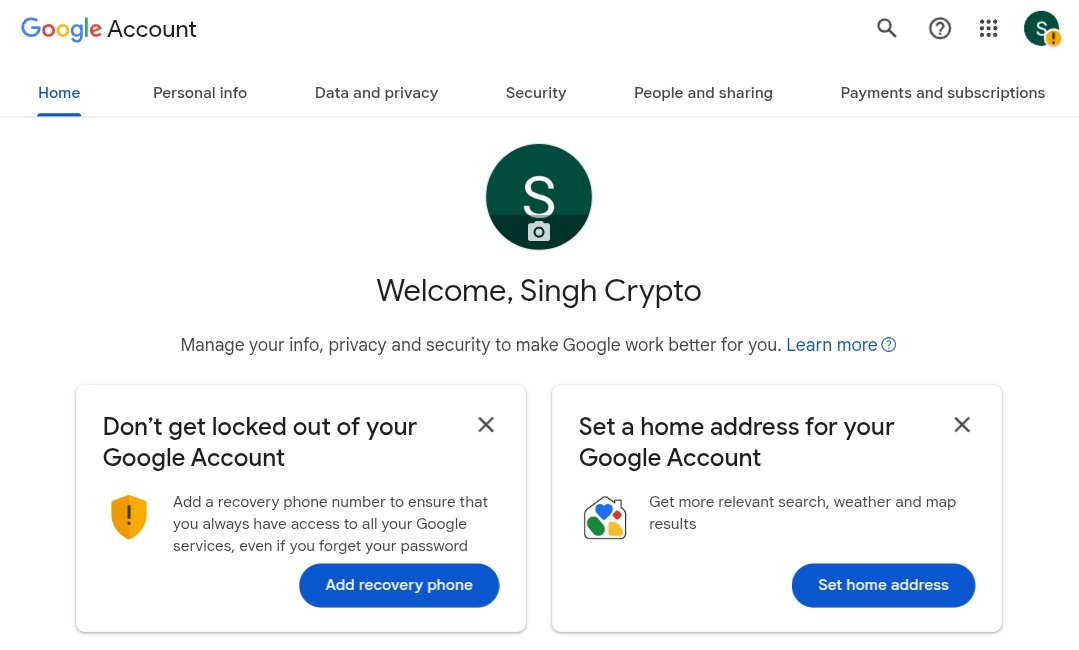Open the account avatar in header
The image size is (1079, 650).
[1041, 28]
